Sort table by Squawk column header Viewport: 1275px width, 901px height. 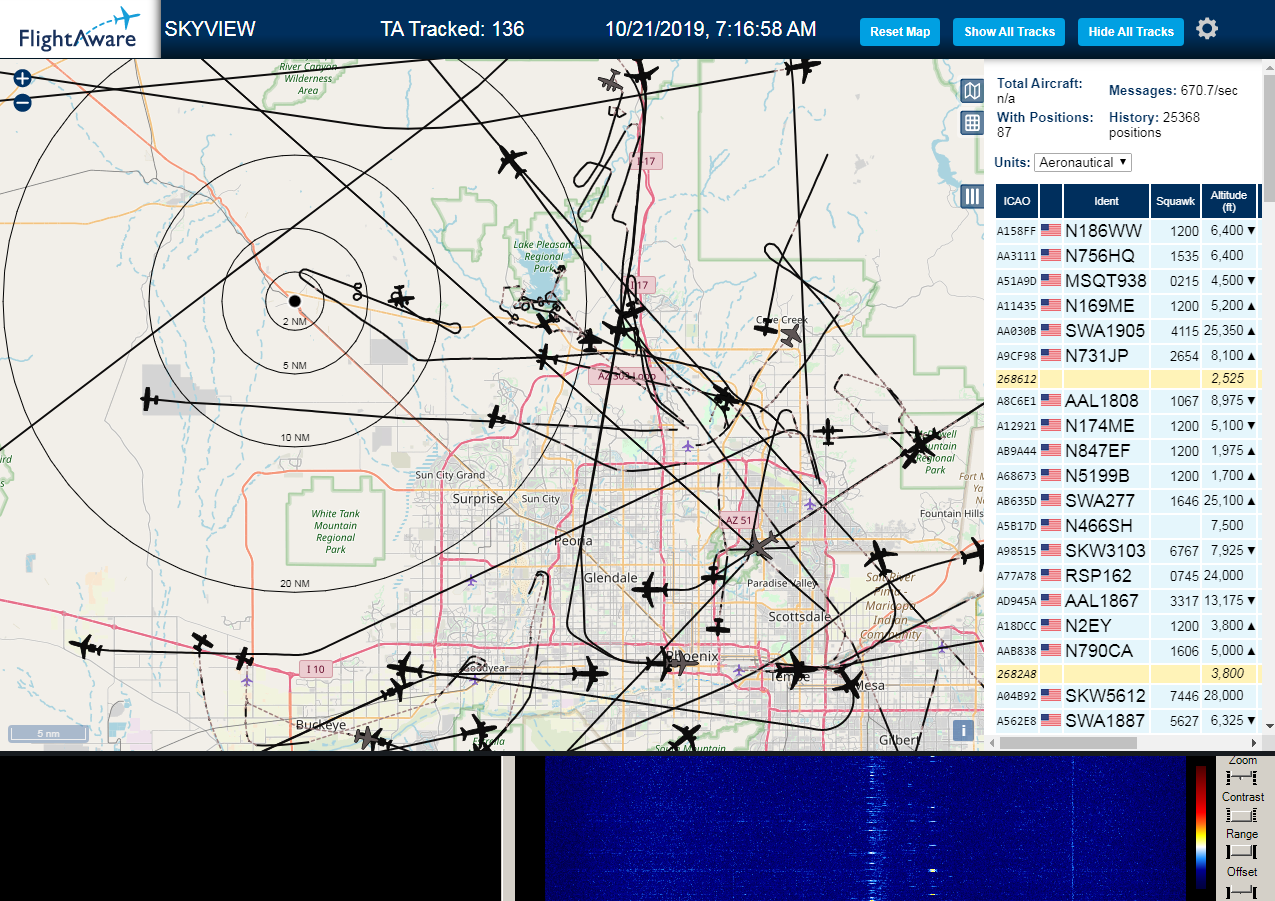click(1175, 201)
